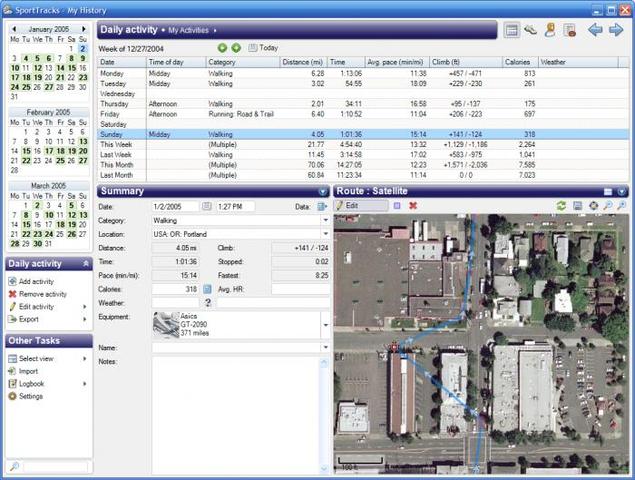Screen dimensions: 635x480
Task: Open Logbook submenu under Other Tasks
Action: click(47, 384)
